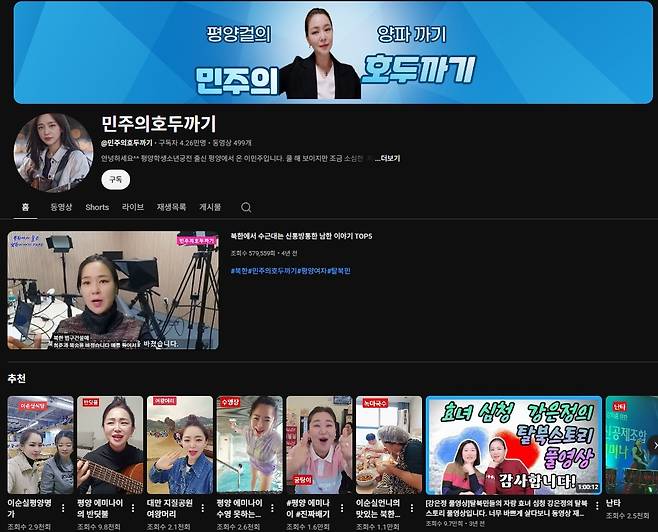
Task: Click the title 평양 예미나이의 반딧불
Action: (x=100, y=508)
